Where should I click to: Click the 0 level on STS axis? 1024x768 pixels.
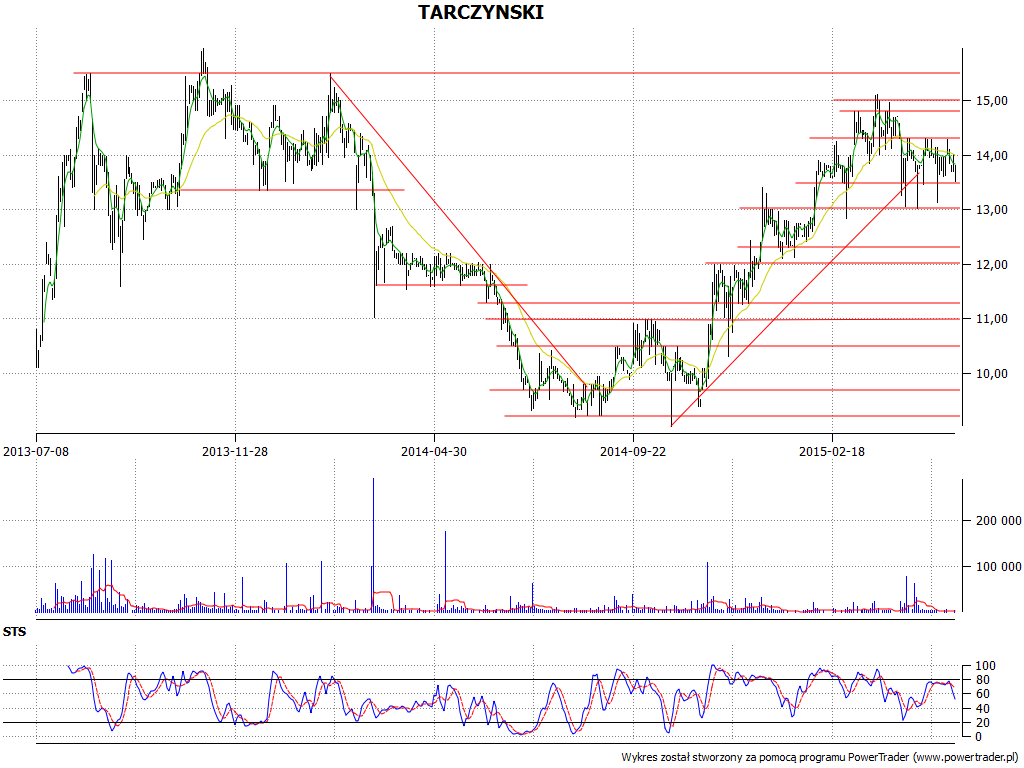pos(978,737)
